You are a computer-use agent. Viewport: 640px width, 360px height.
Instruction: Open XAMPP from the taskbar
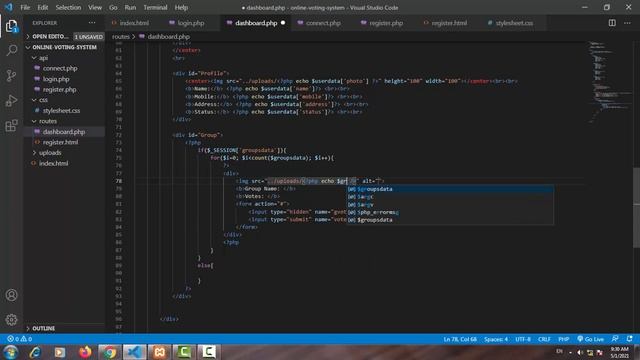click(159, 352)
